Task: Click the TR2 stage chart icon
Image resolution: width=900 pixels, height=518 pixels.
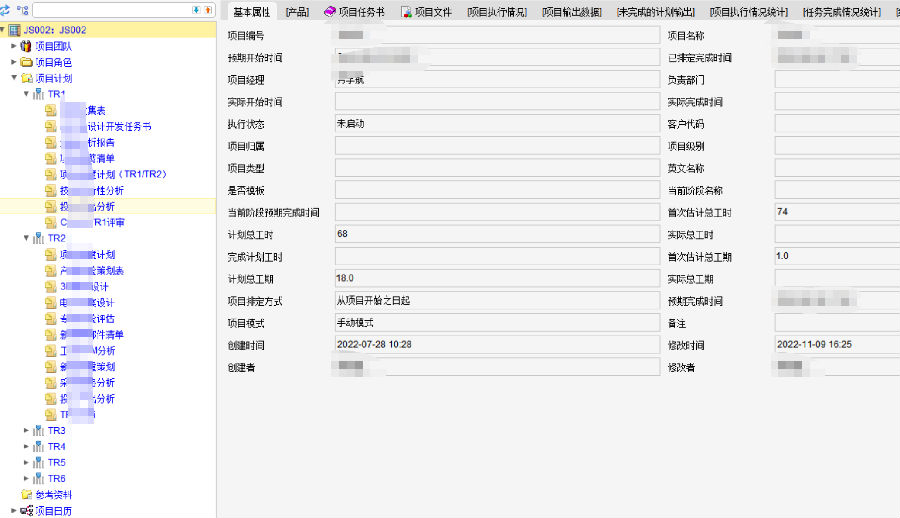Action: coord(38,238)
